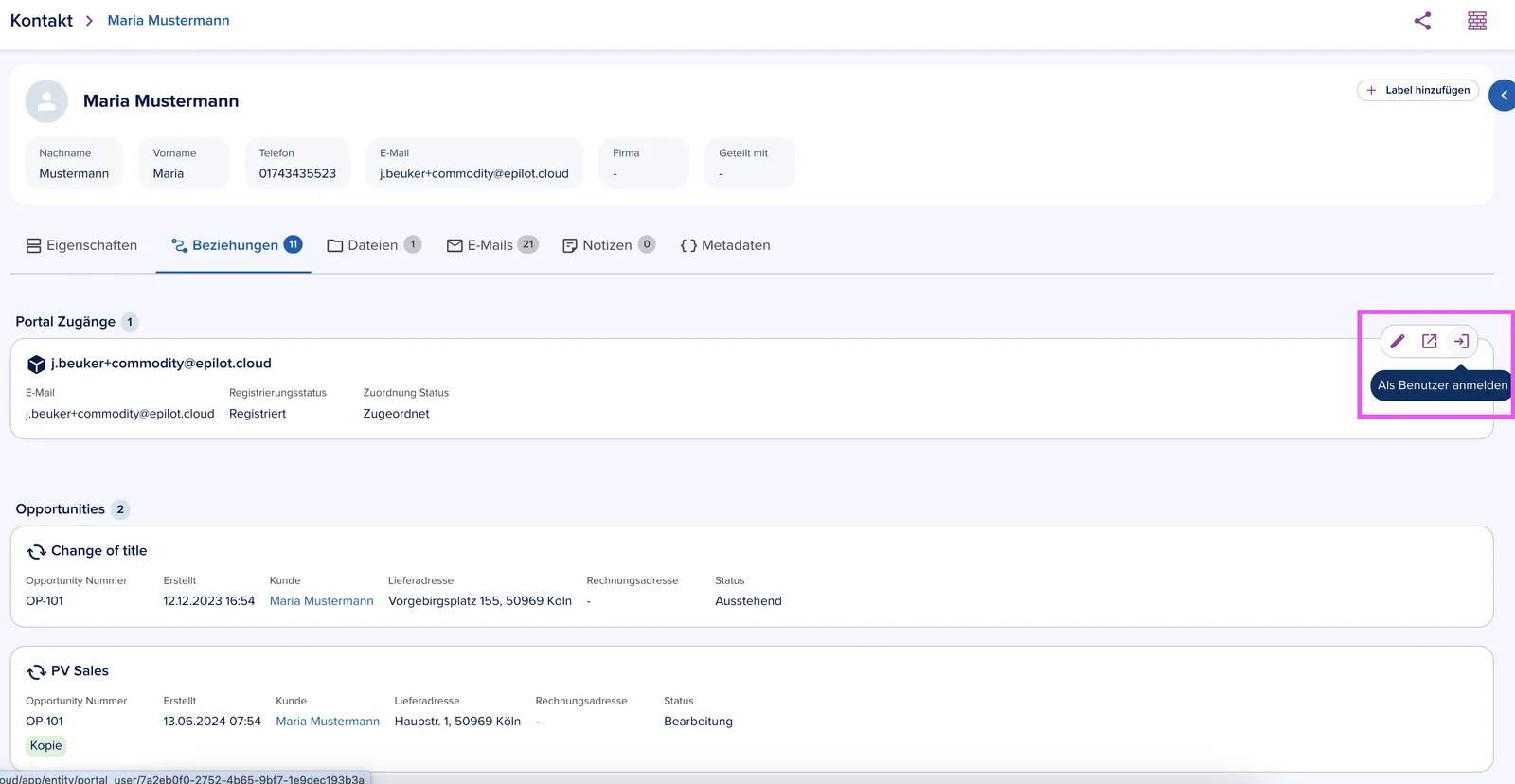
Task: View the Metadaten tab
Action: coord(725,245)
